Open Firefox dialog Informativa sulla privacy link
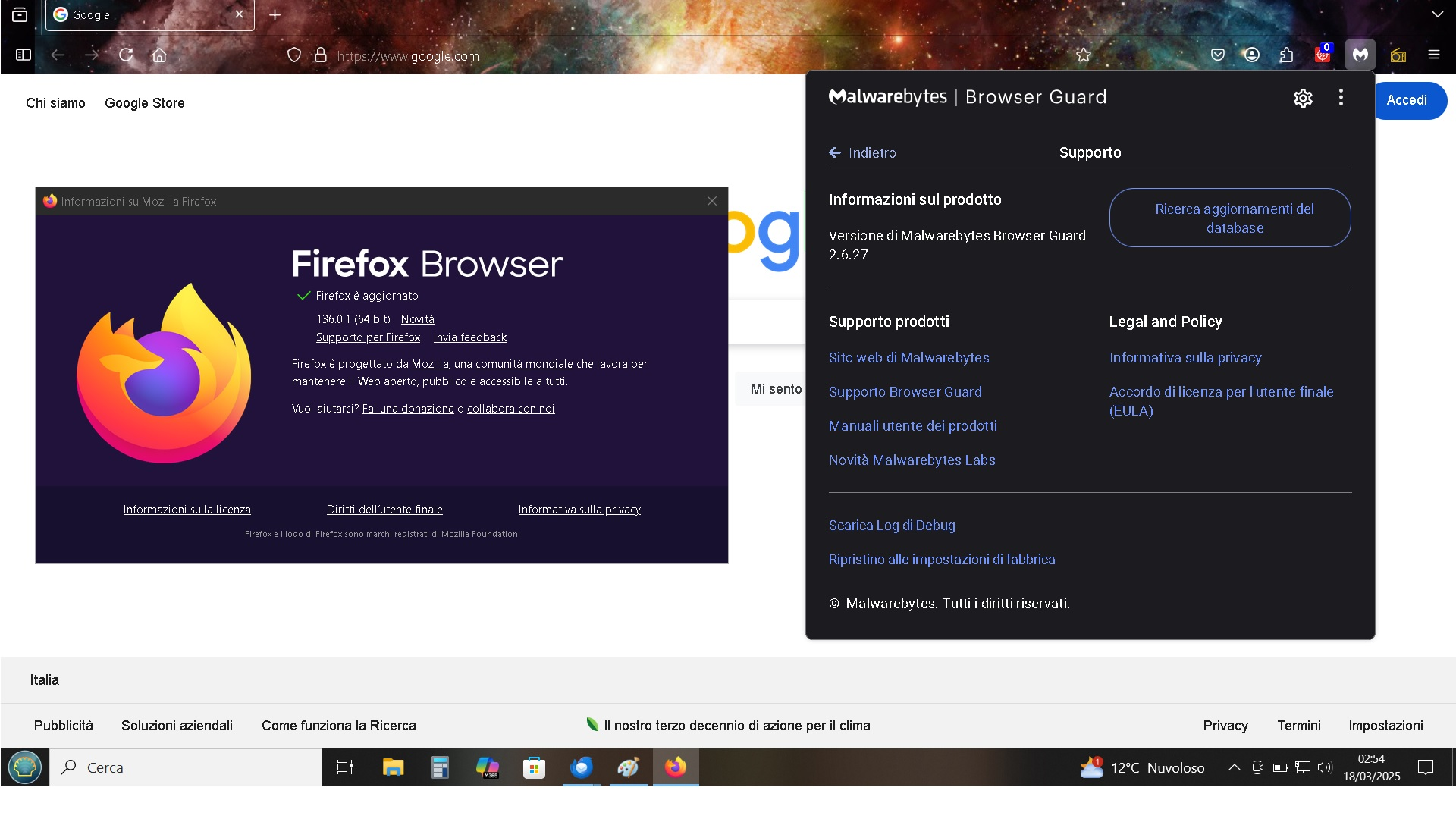 [579, 509]
